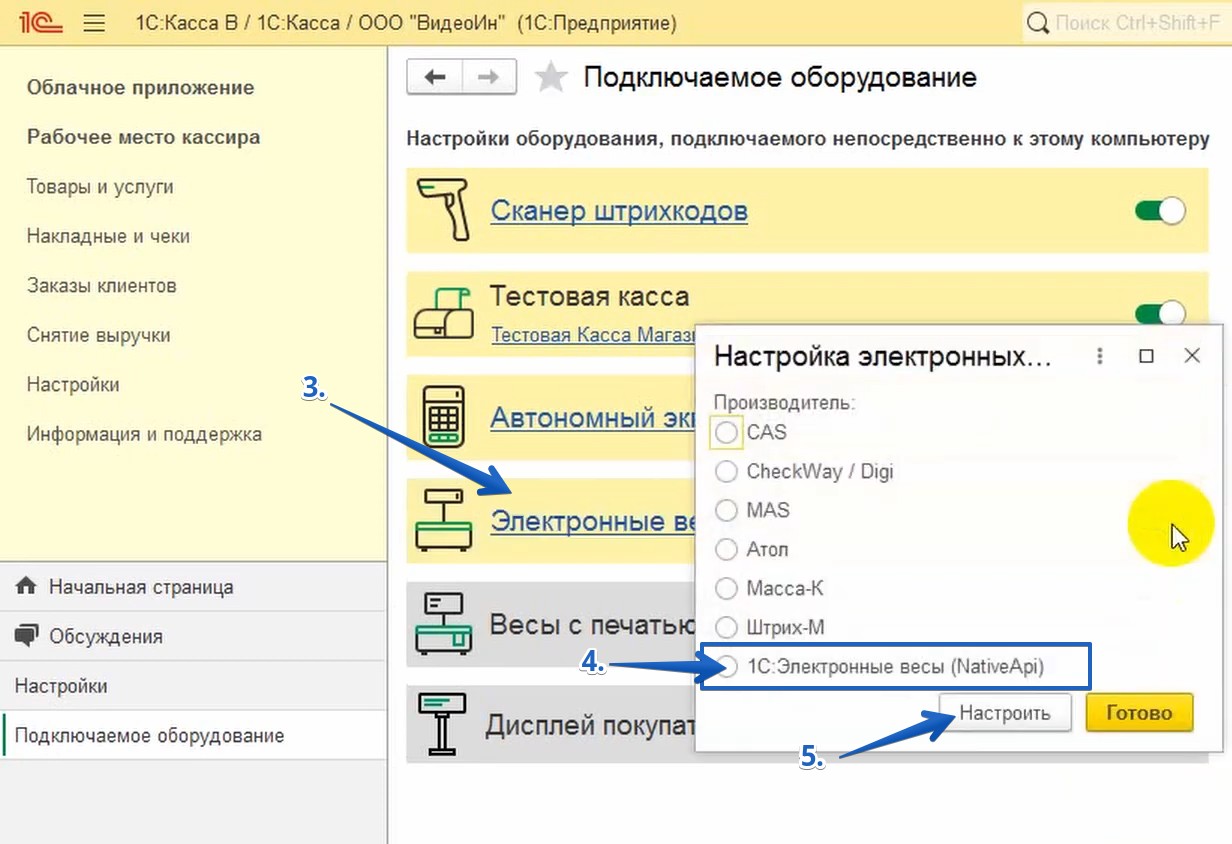This screenshot has width=1232, height=844.
Task: Click the 1C logo icon
Action: pos(41,22)
